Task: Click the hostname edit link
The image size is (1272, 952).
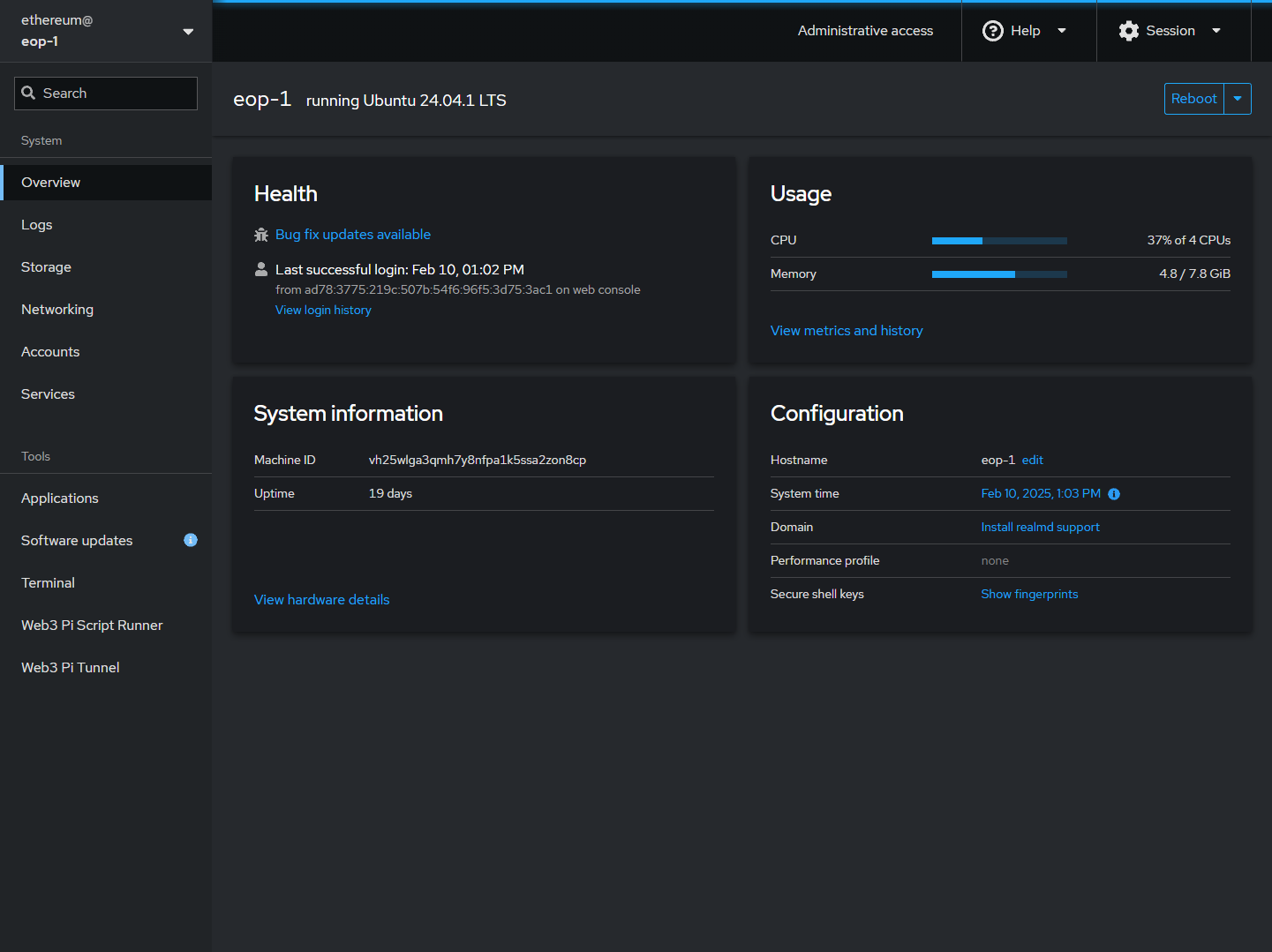Action: pos(1032,461)
